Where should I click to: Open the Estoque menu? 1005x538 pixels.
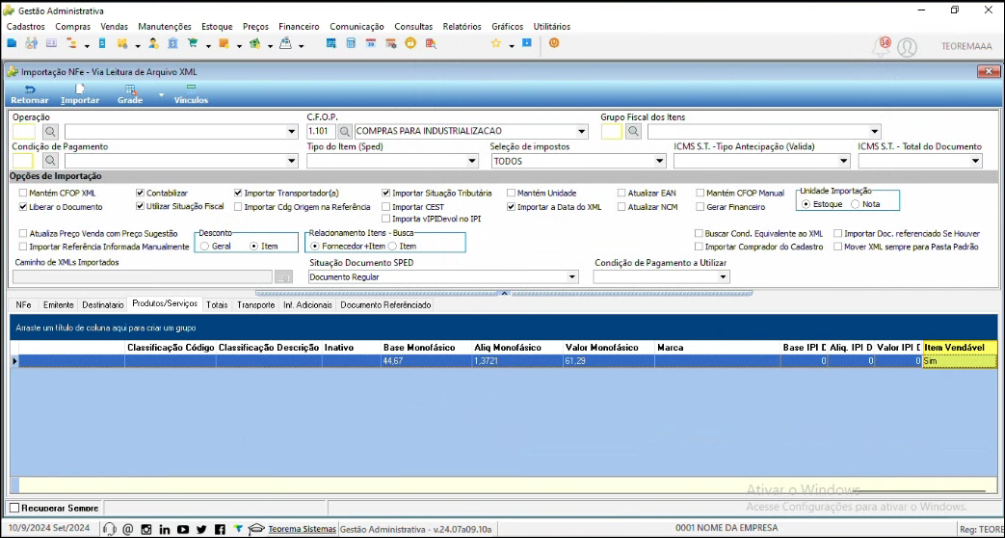click(x=217, y=27)
